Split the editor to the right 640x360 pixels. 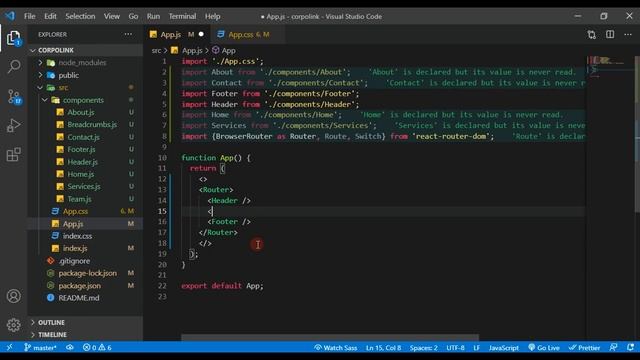click(x=610, y=35)
